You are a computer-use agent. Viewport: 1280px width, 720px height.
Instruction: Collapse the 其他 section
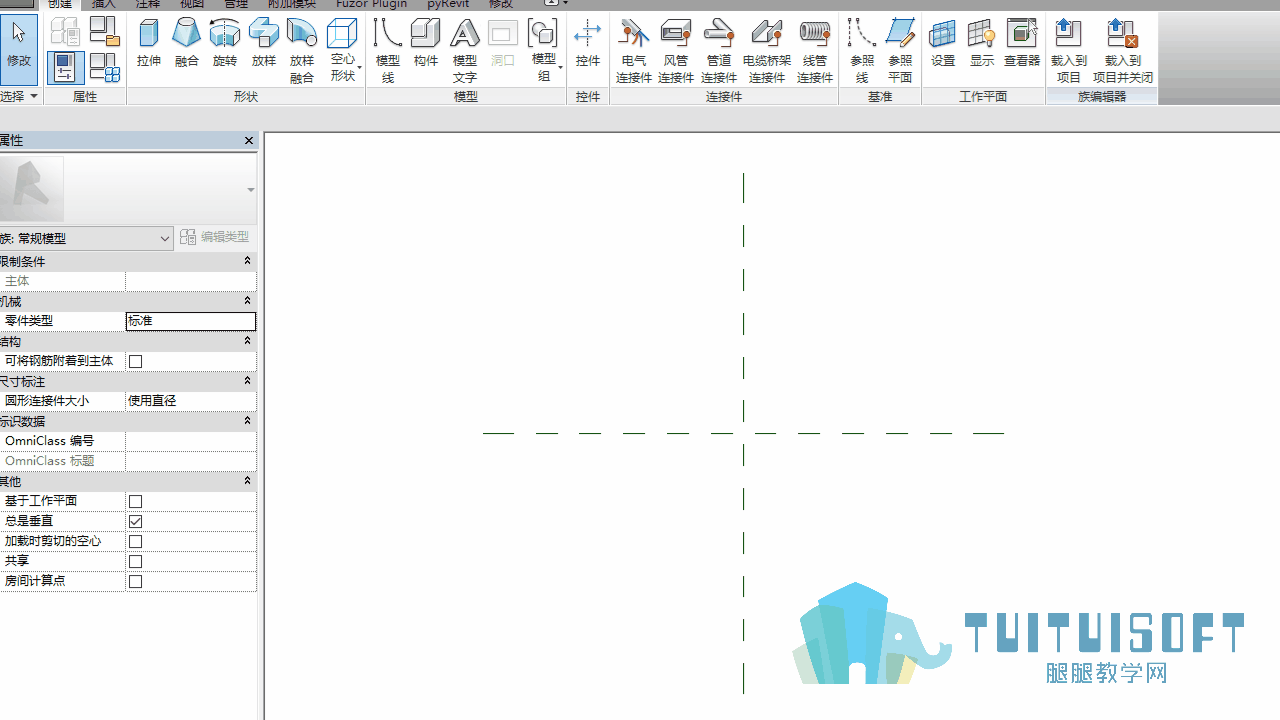pyautogui.click(x=248, y=481)
